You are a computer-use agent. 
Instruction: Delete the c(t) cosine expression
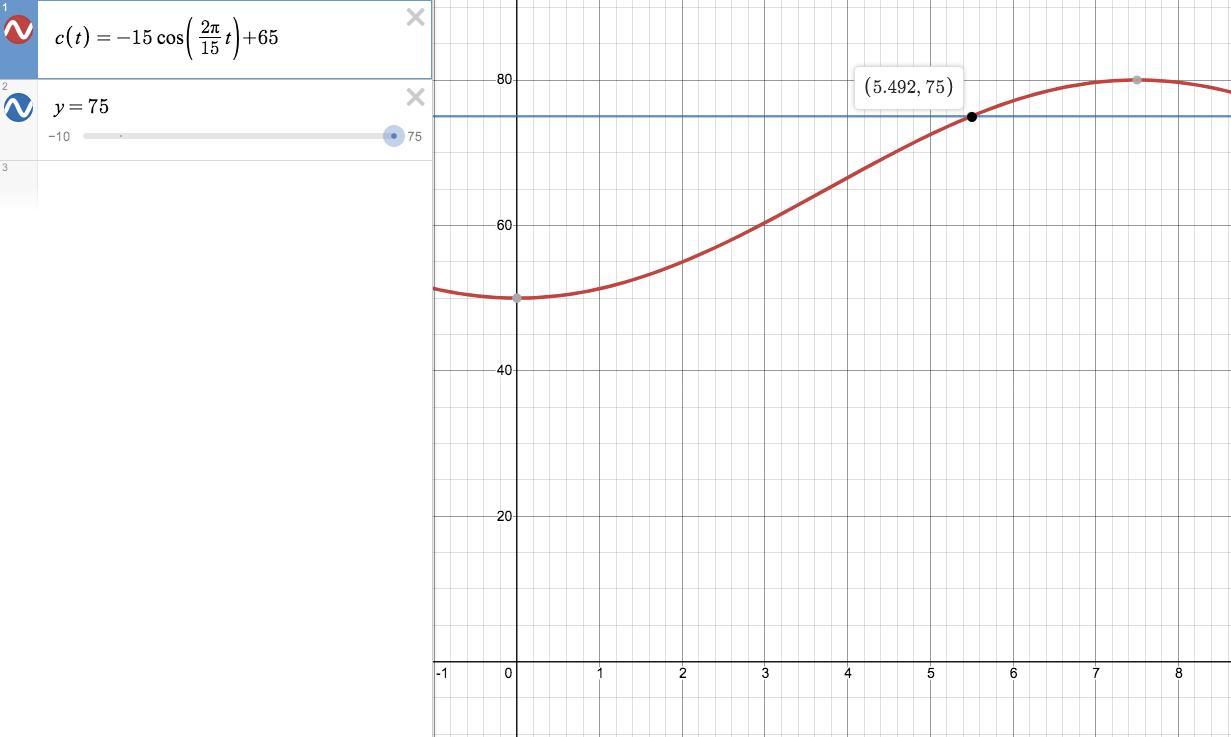(415, 17)
